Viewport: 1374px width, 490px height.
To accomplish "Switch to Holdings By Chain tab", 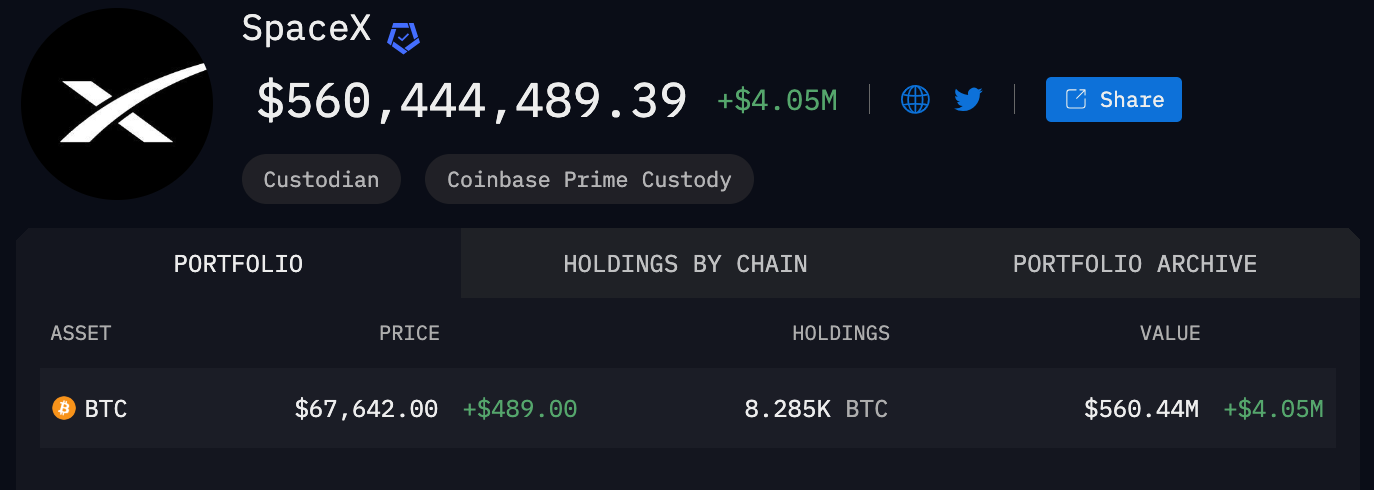I will pyautogui.click(x=685, y=264).
